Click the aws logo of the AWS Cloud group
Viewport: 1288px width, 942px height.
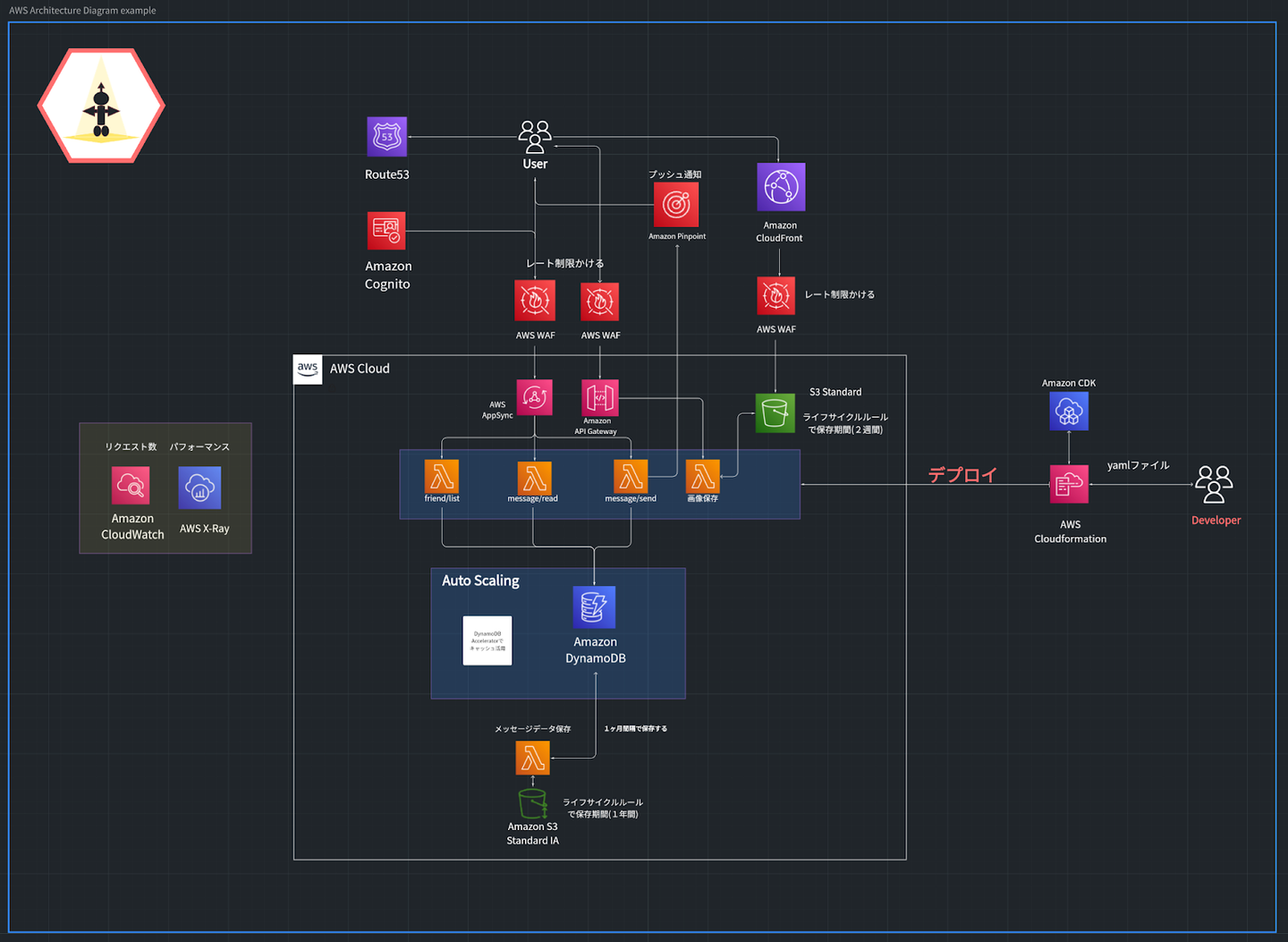pyautogui.click(x=308, y=369)
